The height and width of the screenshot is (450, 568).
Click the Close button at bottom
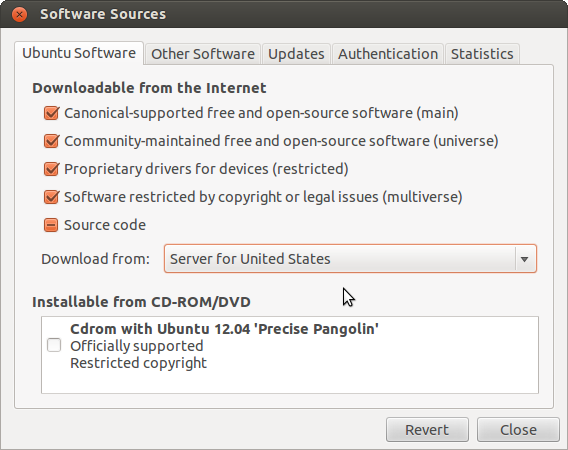click(x=518, y=430)
